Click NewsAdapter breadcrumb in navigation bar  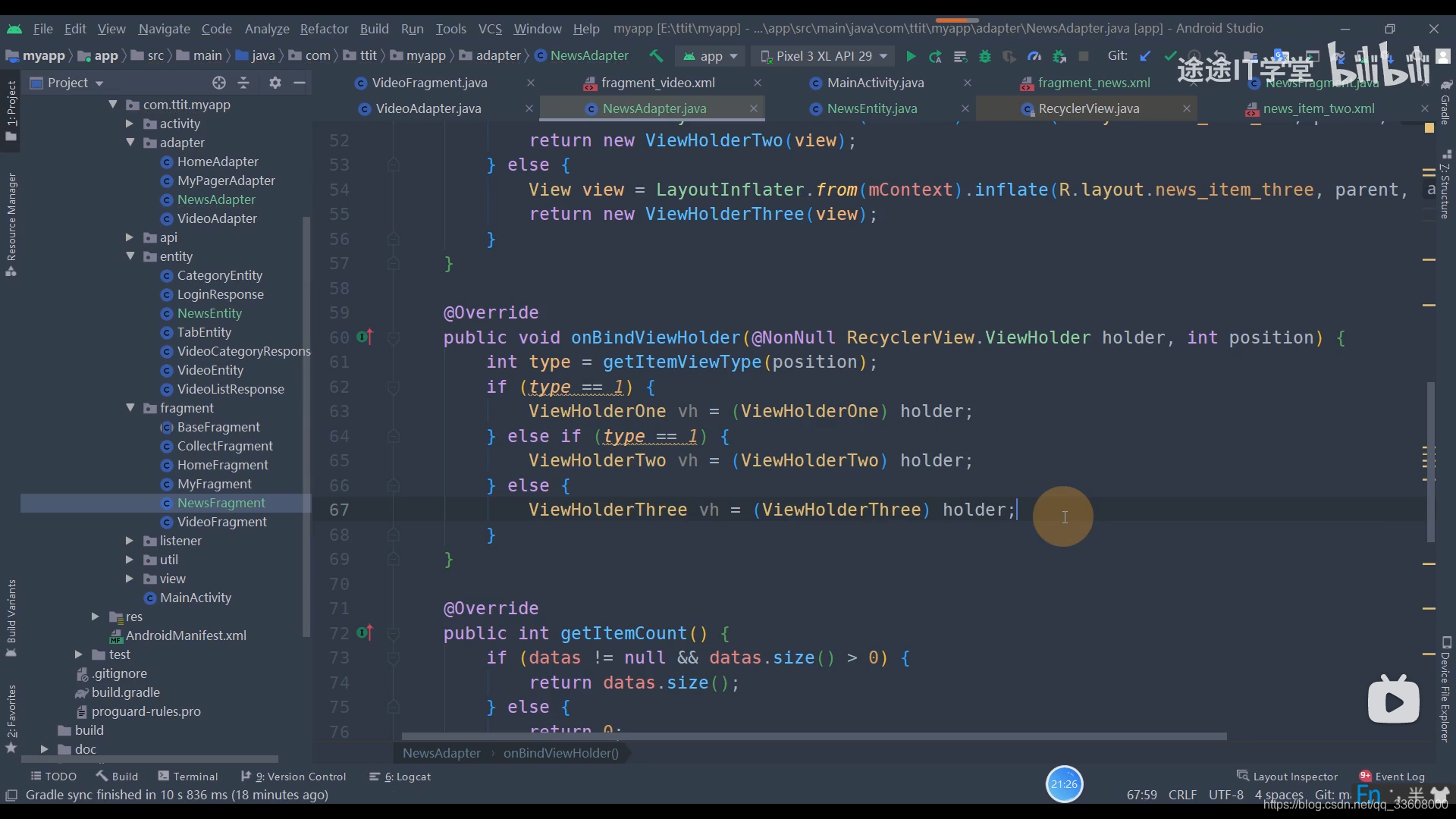[582, 56]
